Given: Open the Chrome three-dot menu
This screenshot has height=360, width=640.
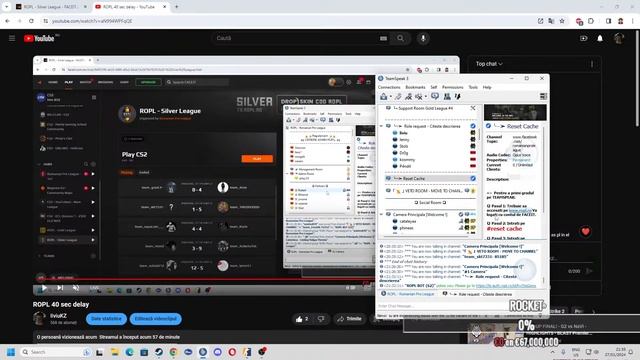Looking at the screenshot, I should [633, 21].
